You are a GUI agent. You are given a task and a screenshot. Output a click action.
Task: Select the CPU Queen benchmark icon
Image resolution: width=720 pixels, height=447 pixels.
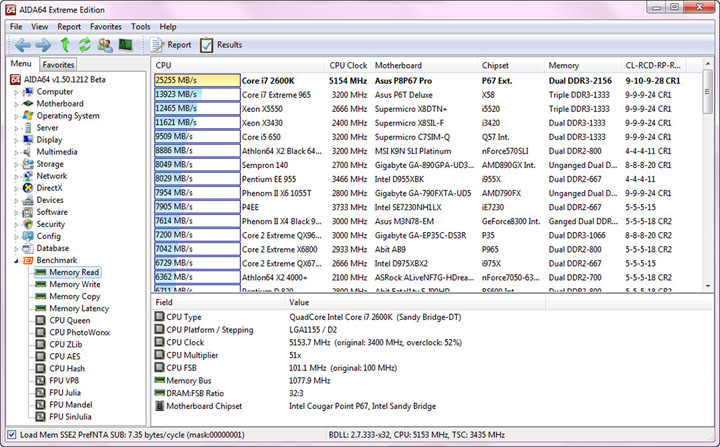[41, 320]
